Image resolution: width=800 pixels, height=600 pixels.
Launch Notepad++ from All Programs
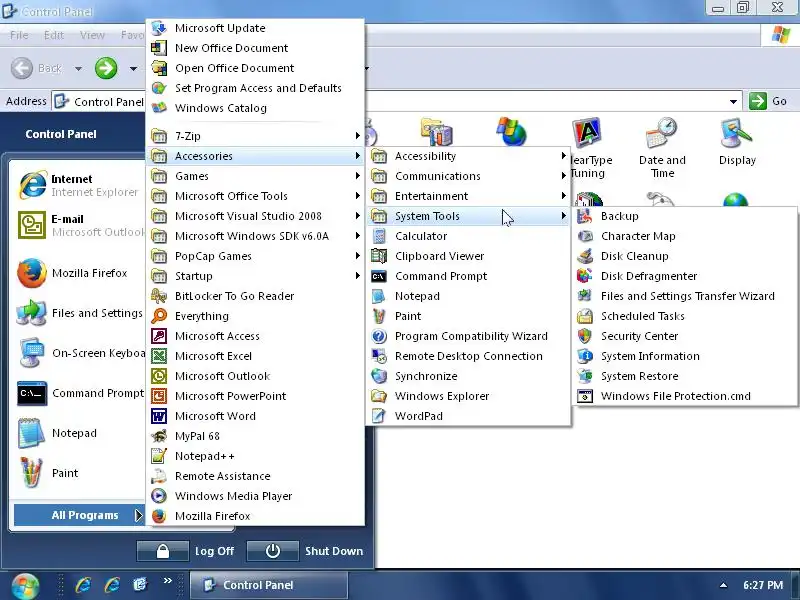(x=255, y=456)
